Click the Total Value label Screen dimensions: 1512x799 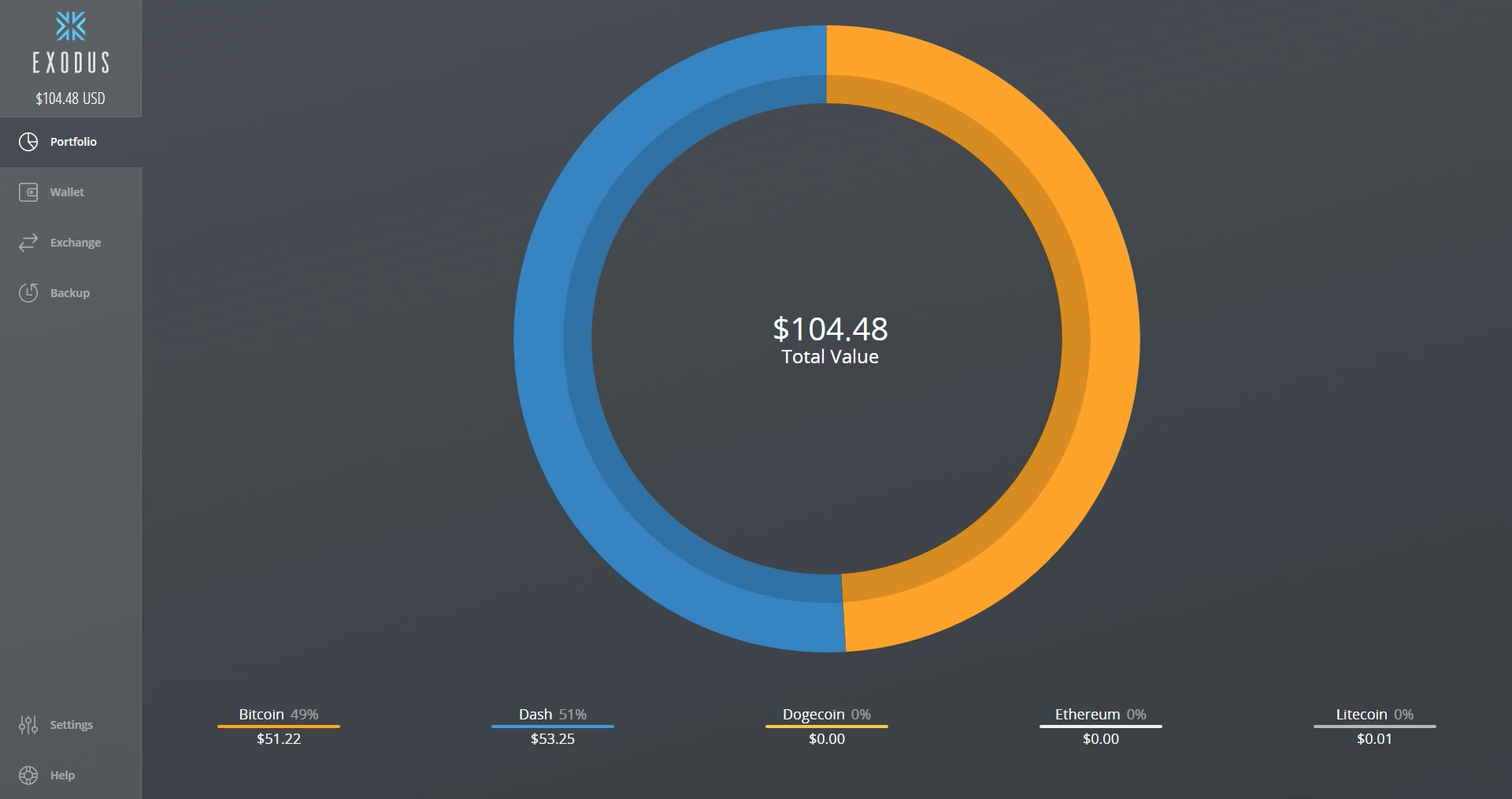[830, 357]
